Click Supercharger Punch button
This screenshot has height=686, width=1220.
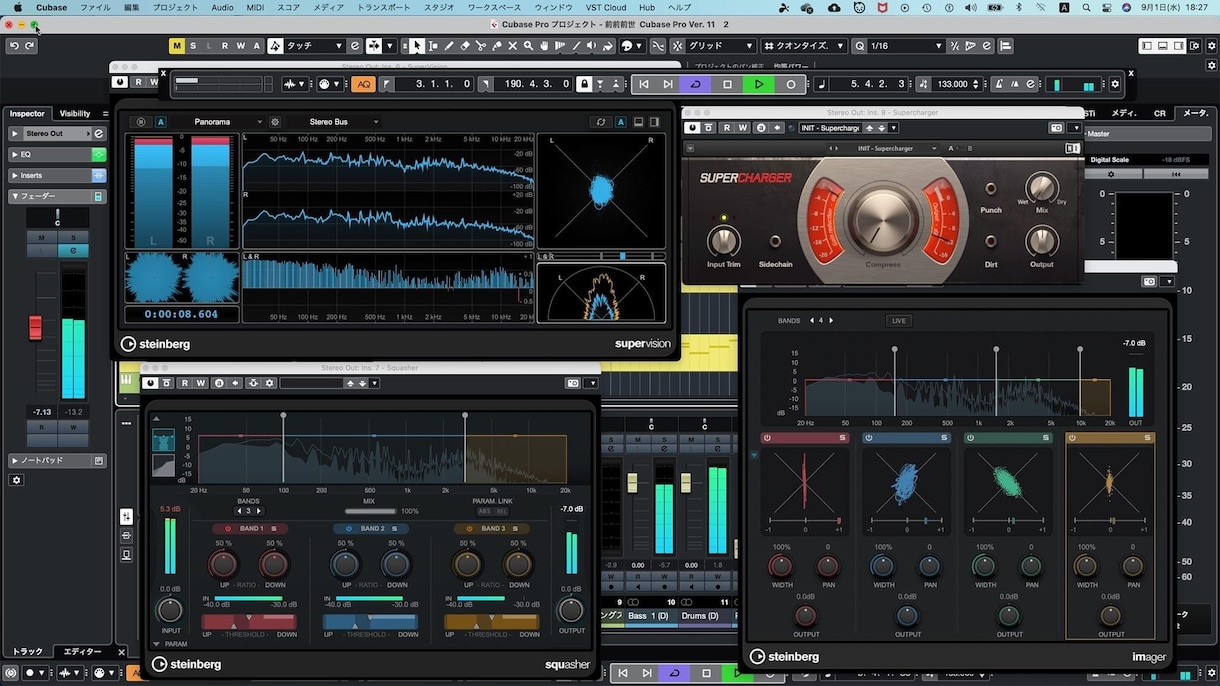tap(991, 189)
